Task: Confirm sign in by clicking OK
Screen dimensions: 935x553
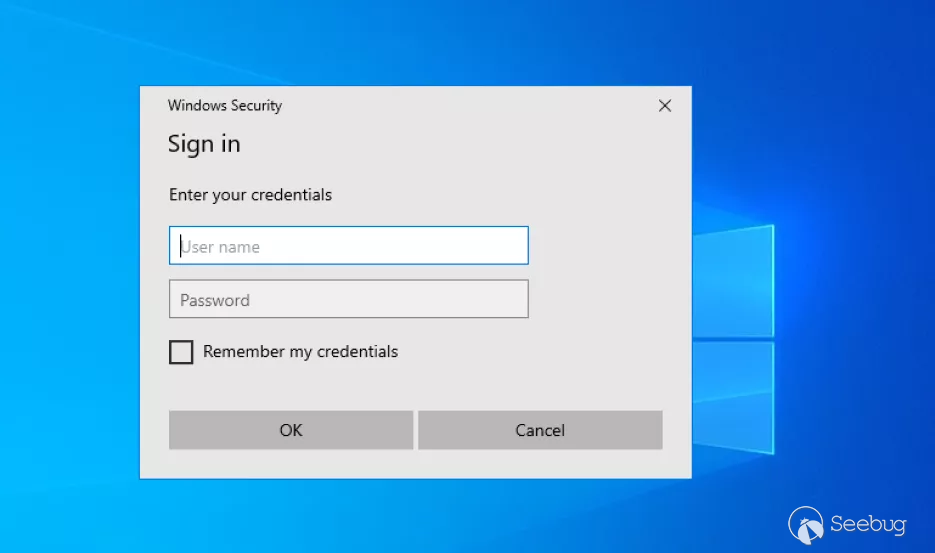Action: click(x=291, y=430)
